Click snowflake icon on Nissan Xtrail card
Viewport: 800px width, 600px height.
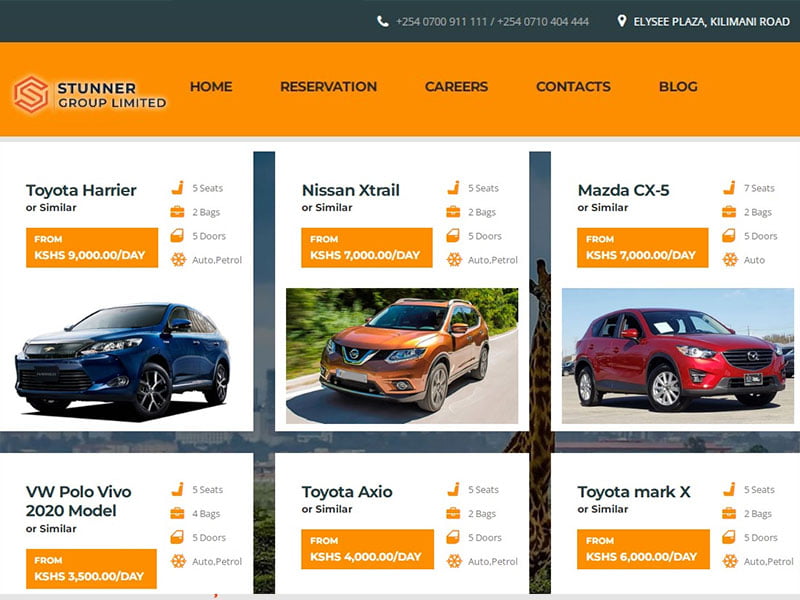click(x=454, y=260)
